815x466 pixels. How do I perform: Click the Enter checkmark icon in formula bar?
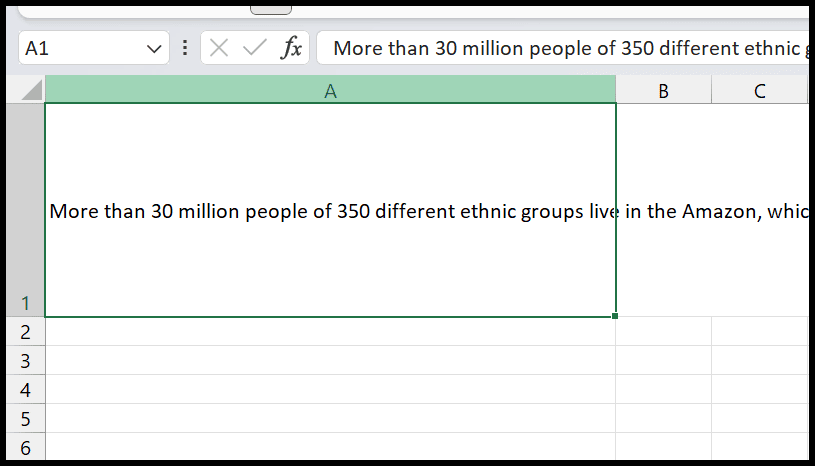(255, 48)
